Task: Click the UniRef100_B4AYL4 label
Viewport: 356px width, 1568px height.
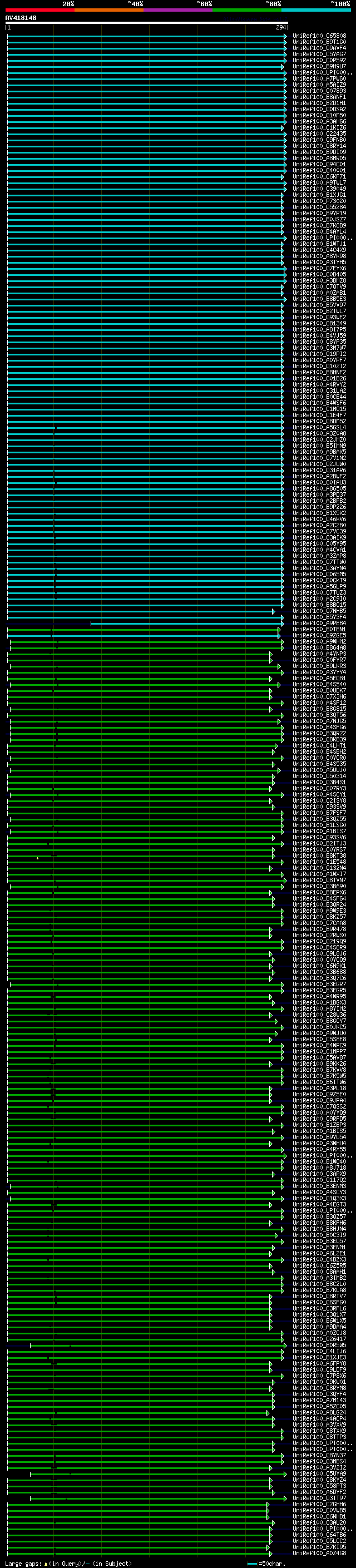Action: click(319, 231)
